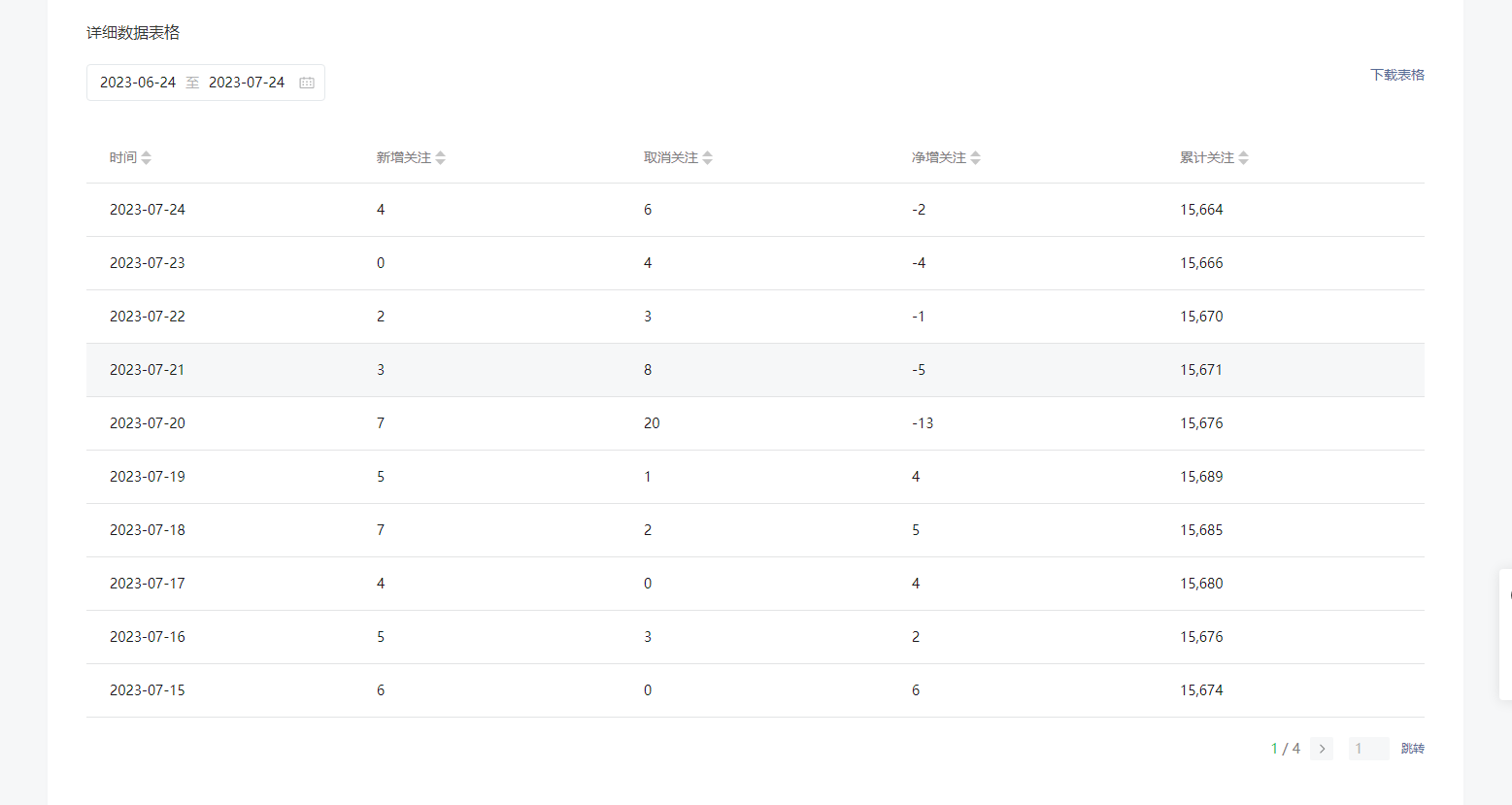Go to next page with the right chevron

1321,749
